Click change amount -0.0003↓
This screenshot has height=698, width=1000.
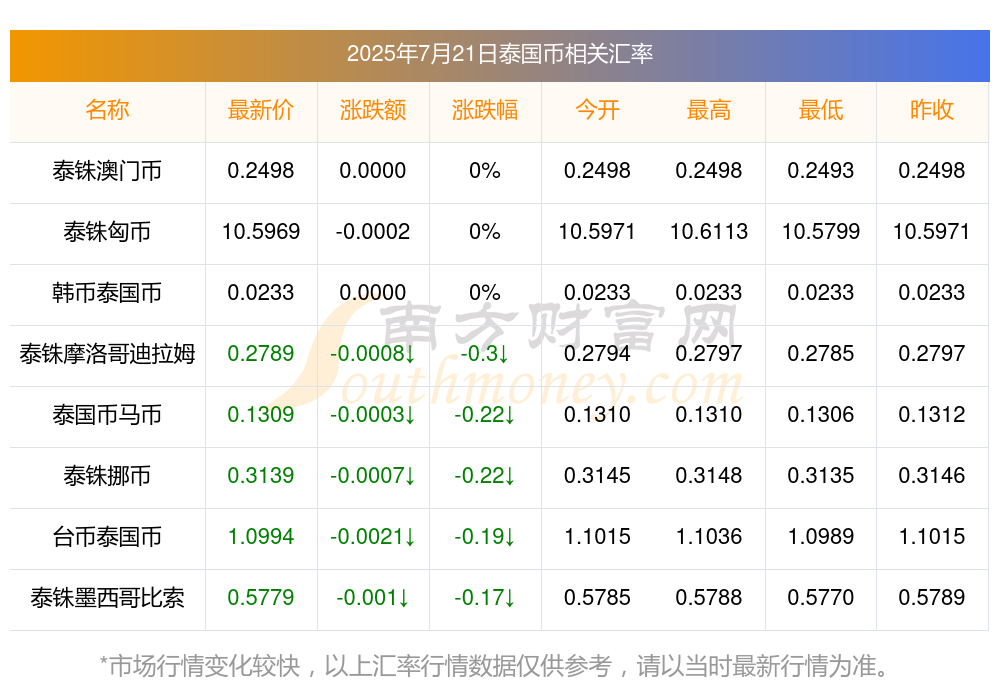pyautogui.click(x=373, y=415)
